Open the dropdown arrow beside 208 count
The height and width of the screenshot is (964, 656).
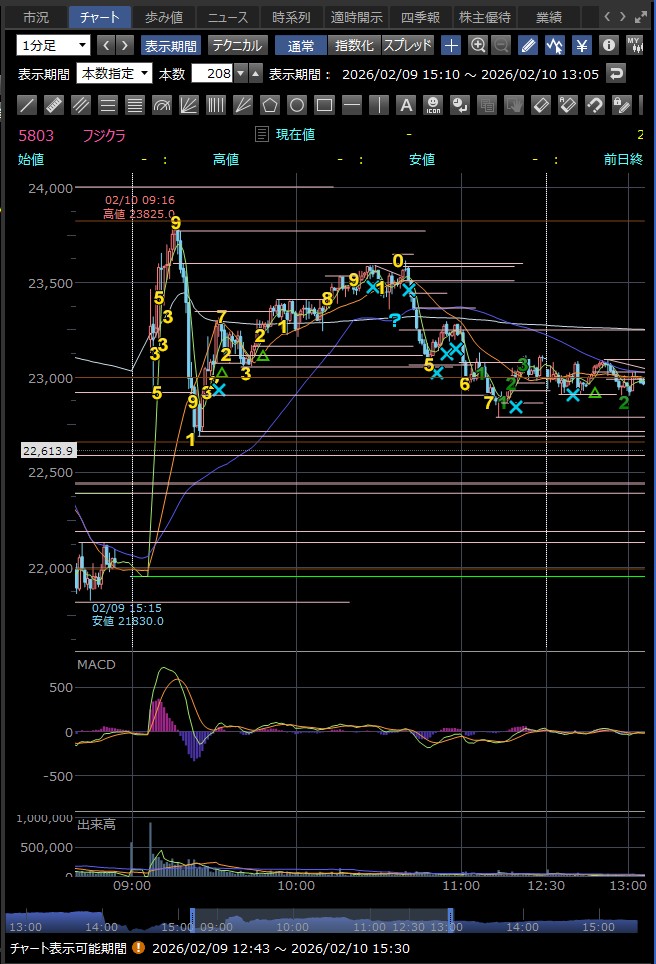(x=240, y=73)
